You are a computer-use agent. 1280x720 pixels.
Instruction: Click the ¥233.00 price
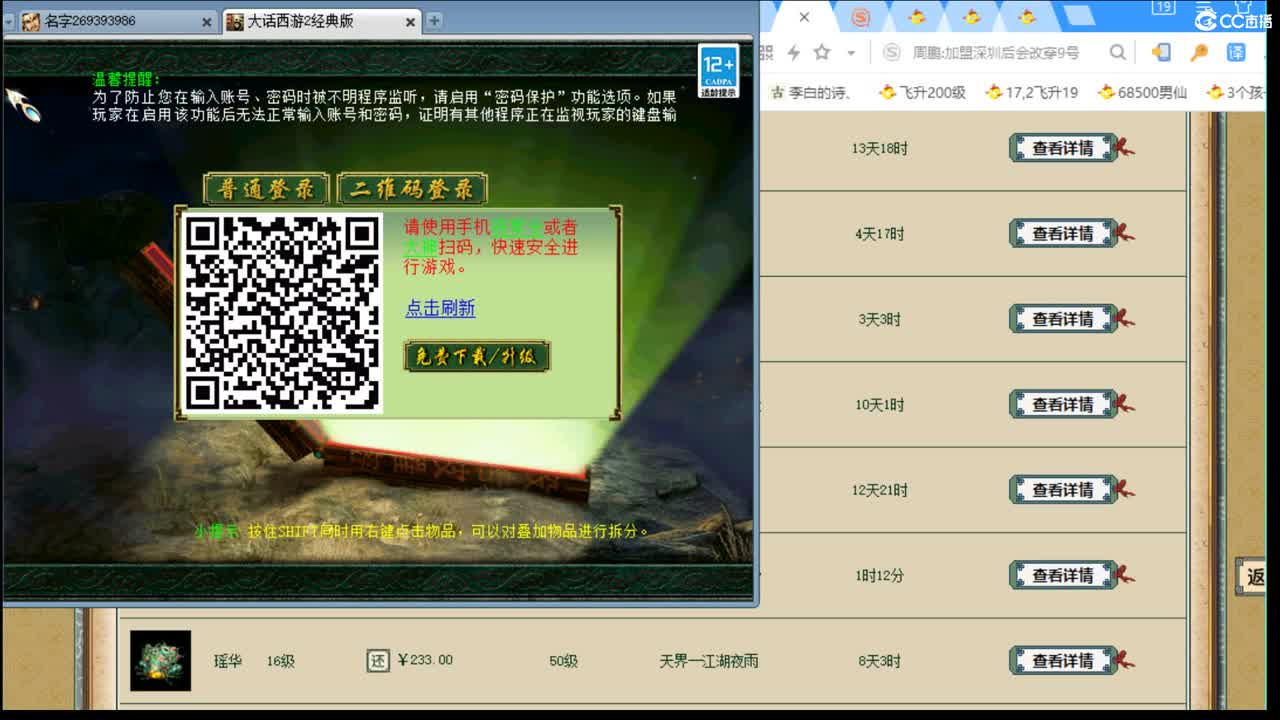[425, 660]
